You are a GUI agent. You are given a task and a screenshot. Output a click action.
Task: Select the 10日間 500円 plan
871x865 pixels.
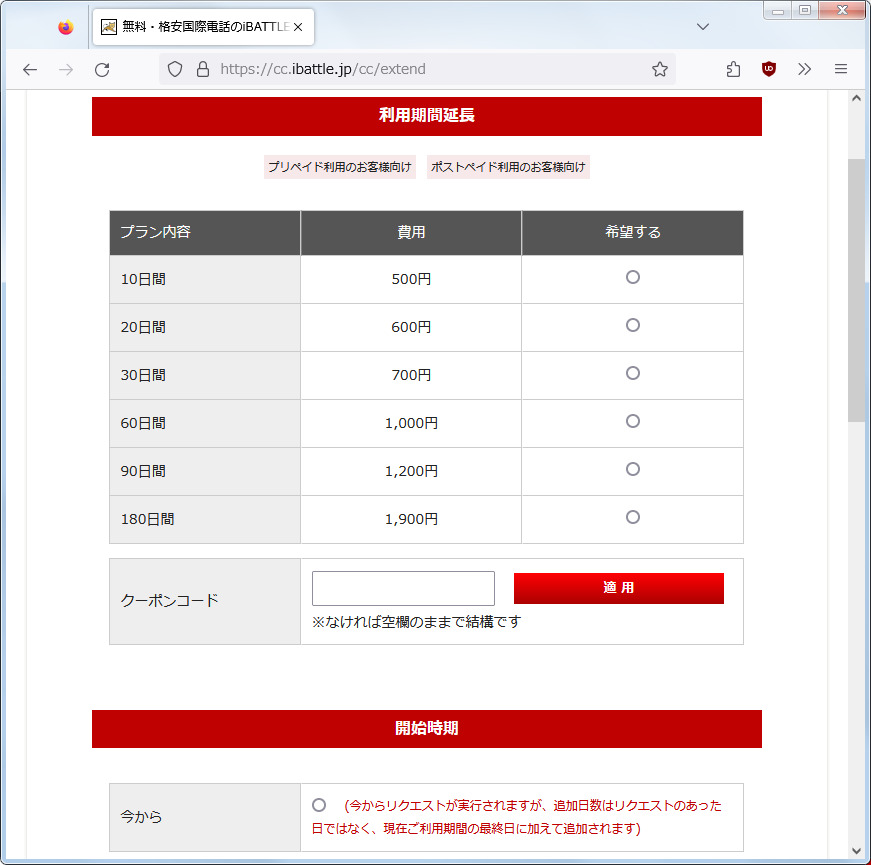click(x=632, y=277)
